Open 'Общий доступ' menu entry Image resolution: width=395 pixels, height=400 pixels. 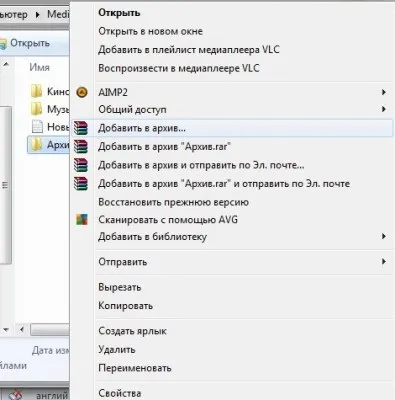click(232, 109)
